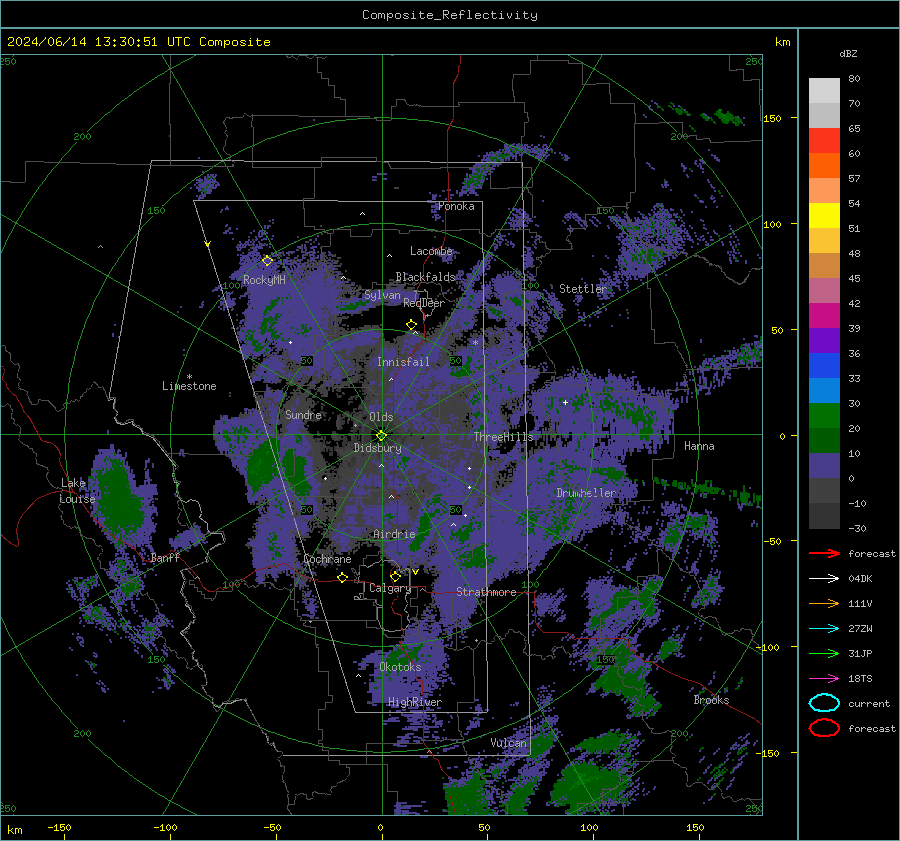Select the 65 dBZ red color swatch
Viewport: 900px width, 841px height.
coord(824,140)
